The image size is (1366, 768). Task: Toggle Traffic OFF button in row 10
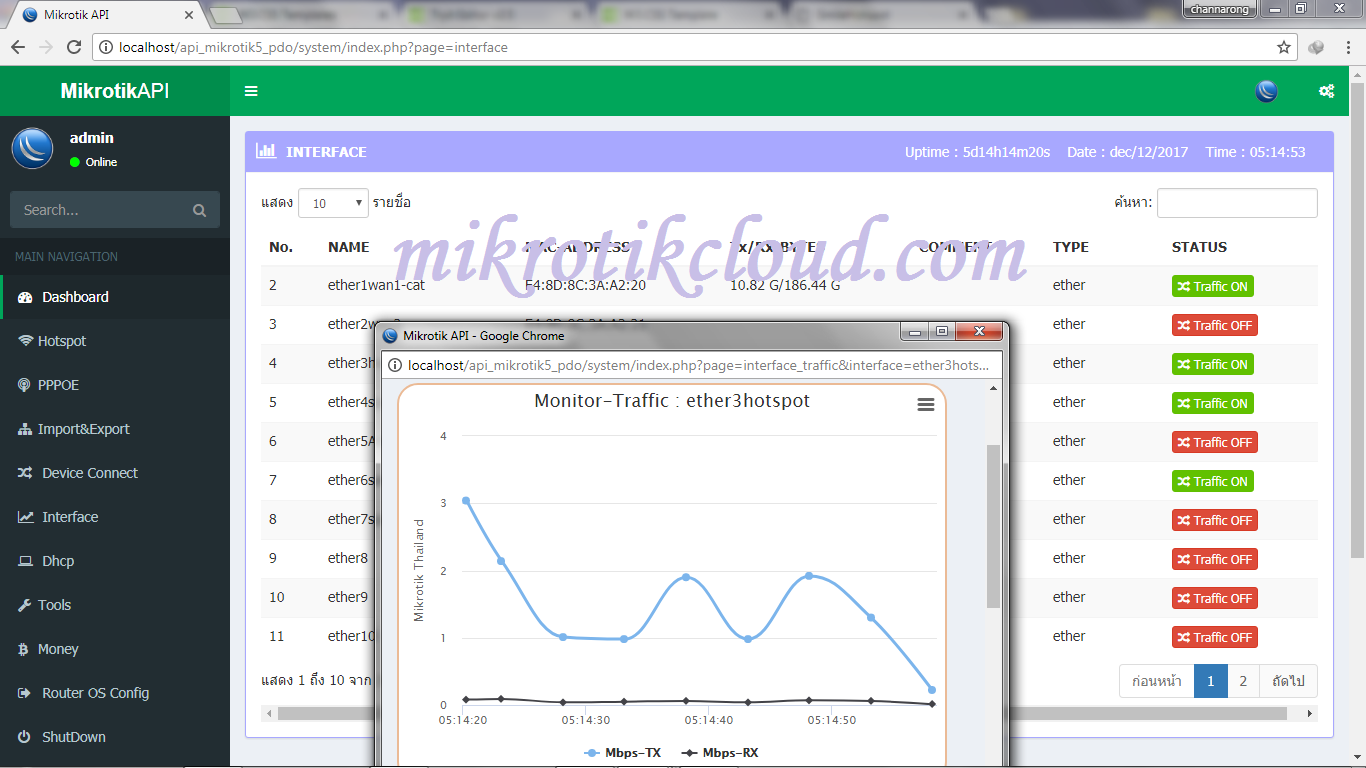point(1214,598)
